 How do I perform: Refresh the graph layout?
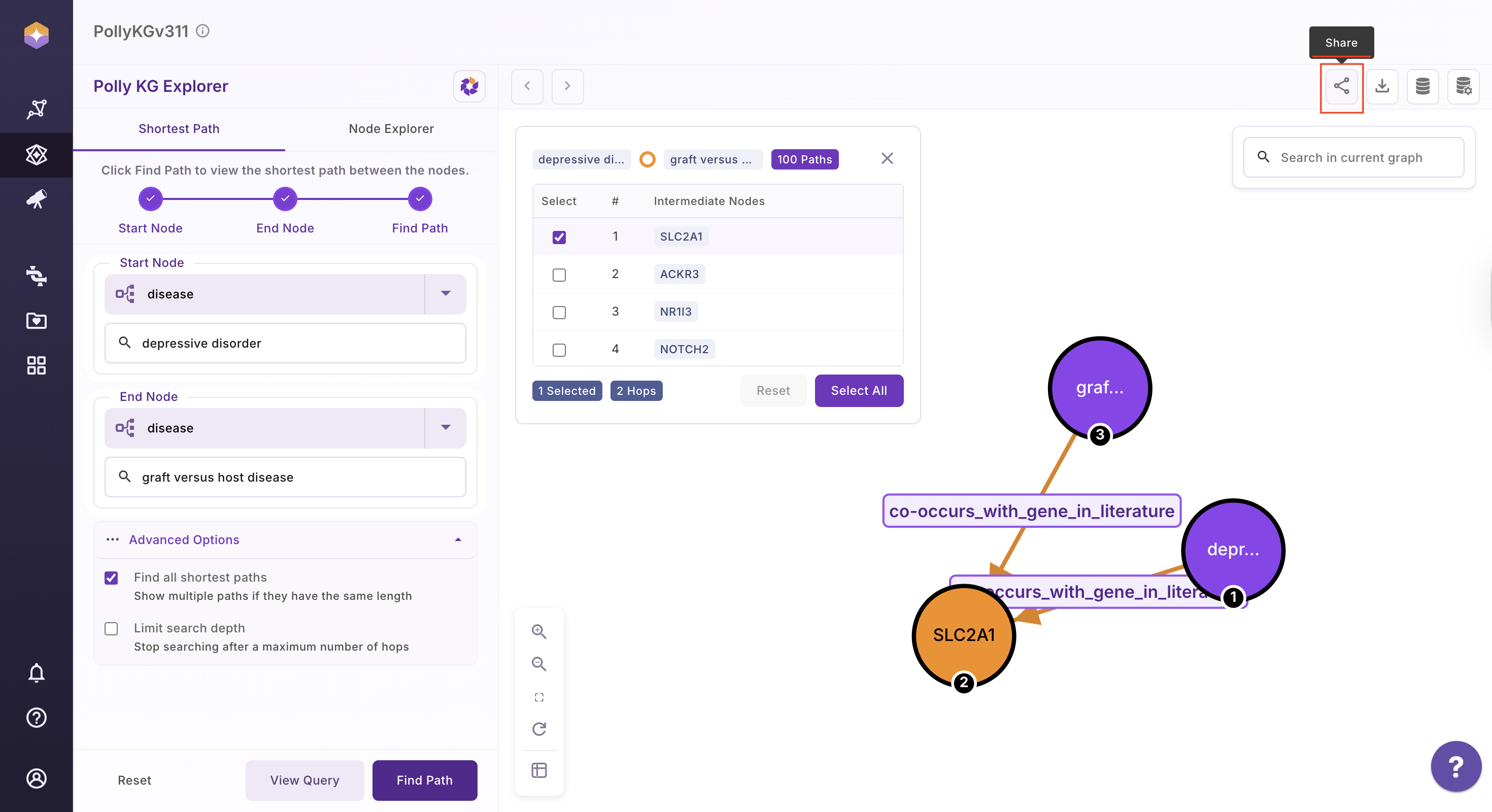click(538, 729)
